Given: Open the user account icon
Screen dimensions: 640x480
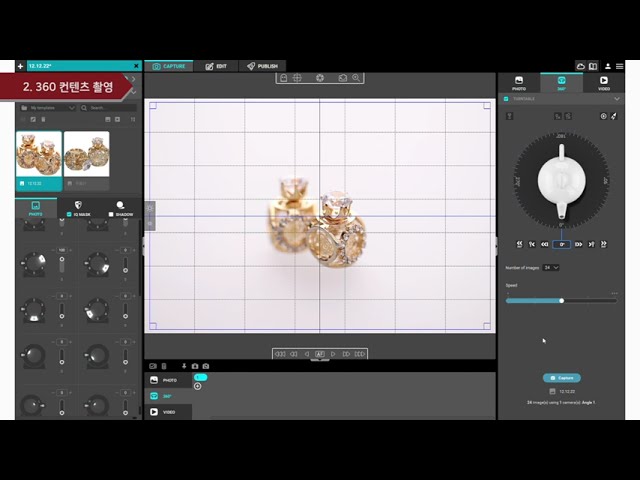Looking at the screenshot, I should pyautogui.click(x=607, y=66).
